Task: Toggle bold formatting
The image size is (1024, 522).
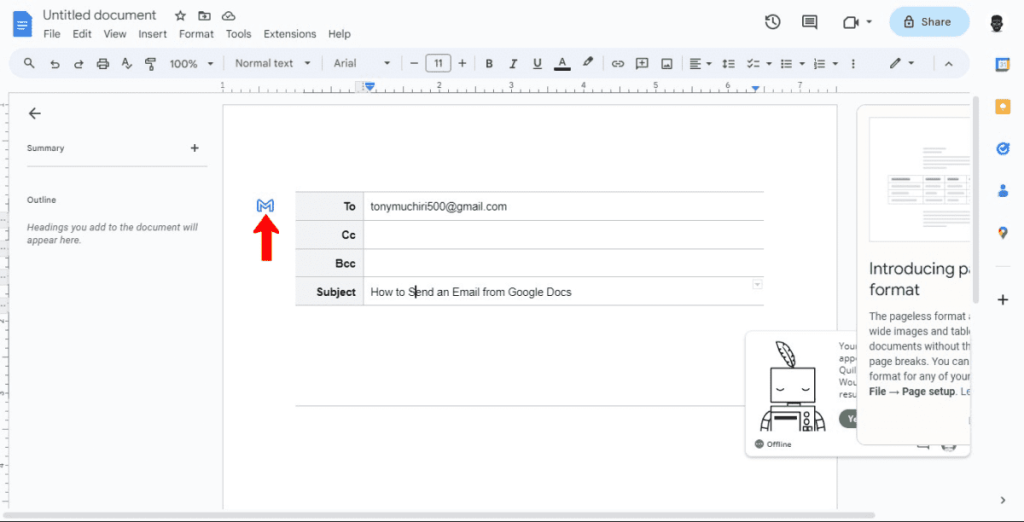Action: pyautogui.click(x=488, y=63)
